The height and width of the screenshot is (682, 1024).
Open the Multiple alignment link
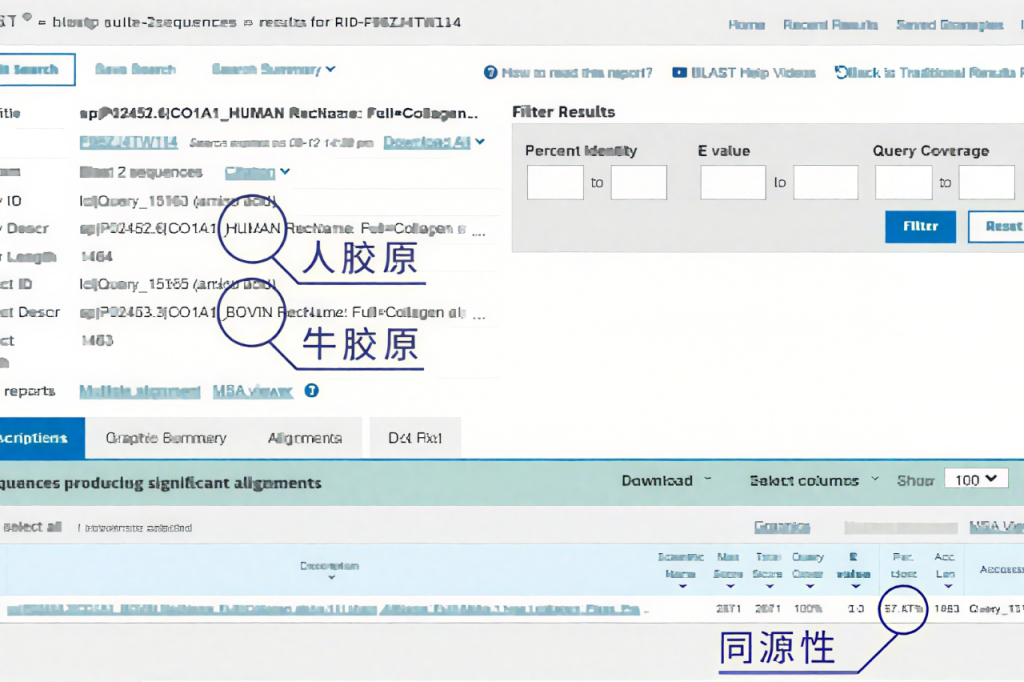point(140,391)
